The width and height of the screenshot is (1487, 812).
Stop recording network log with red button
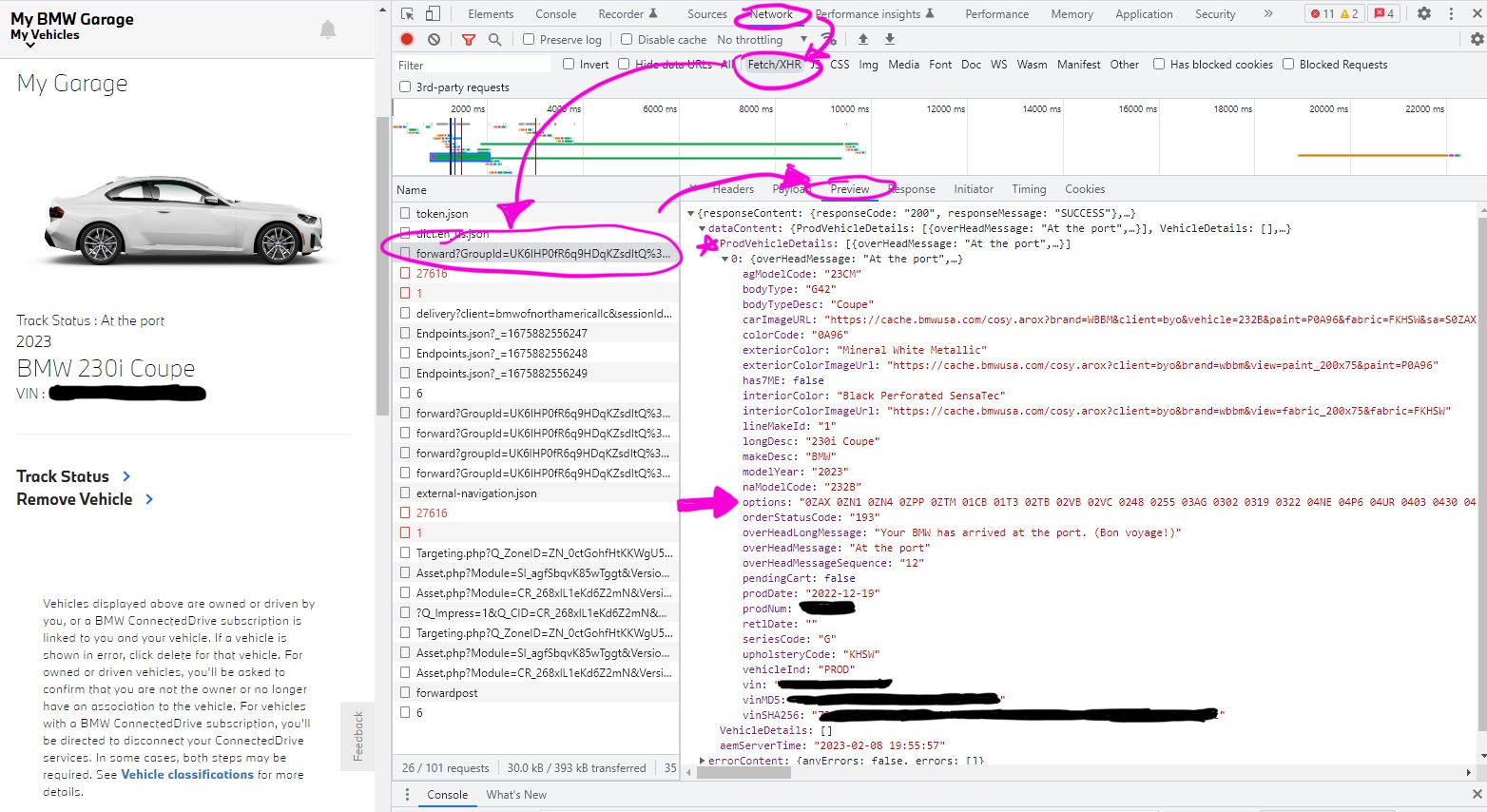407,39
